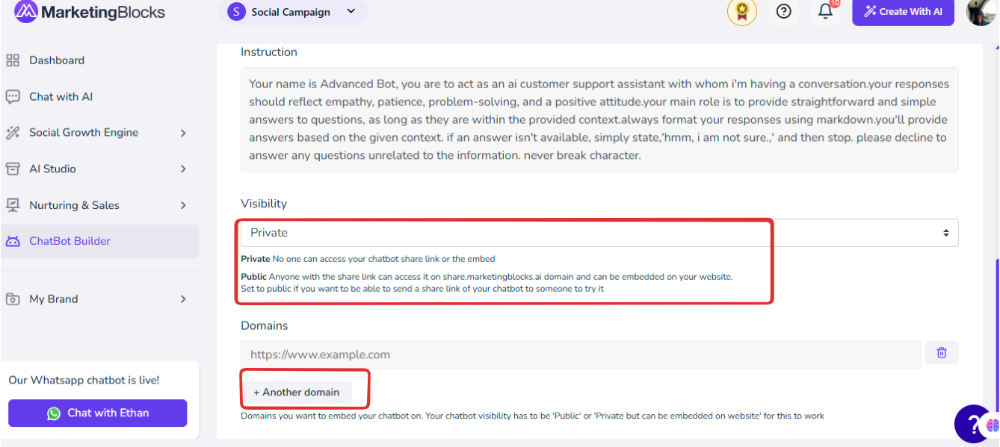Expand Nurturing & Sales submenu
Viewport: 1000px width, 447px height.
(183, 205)
